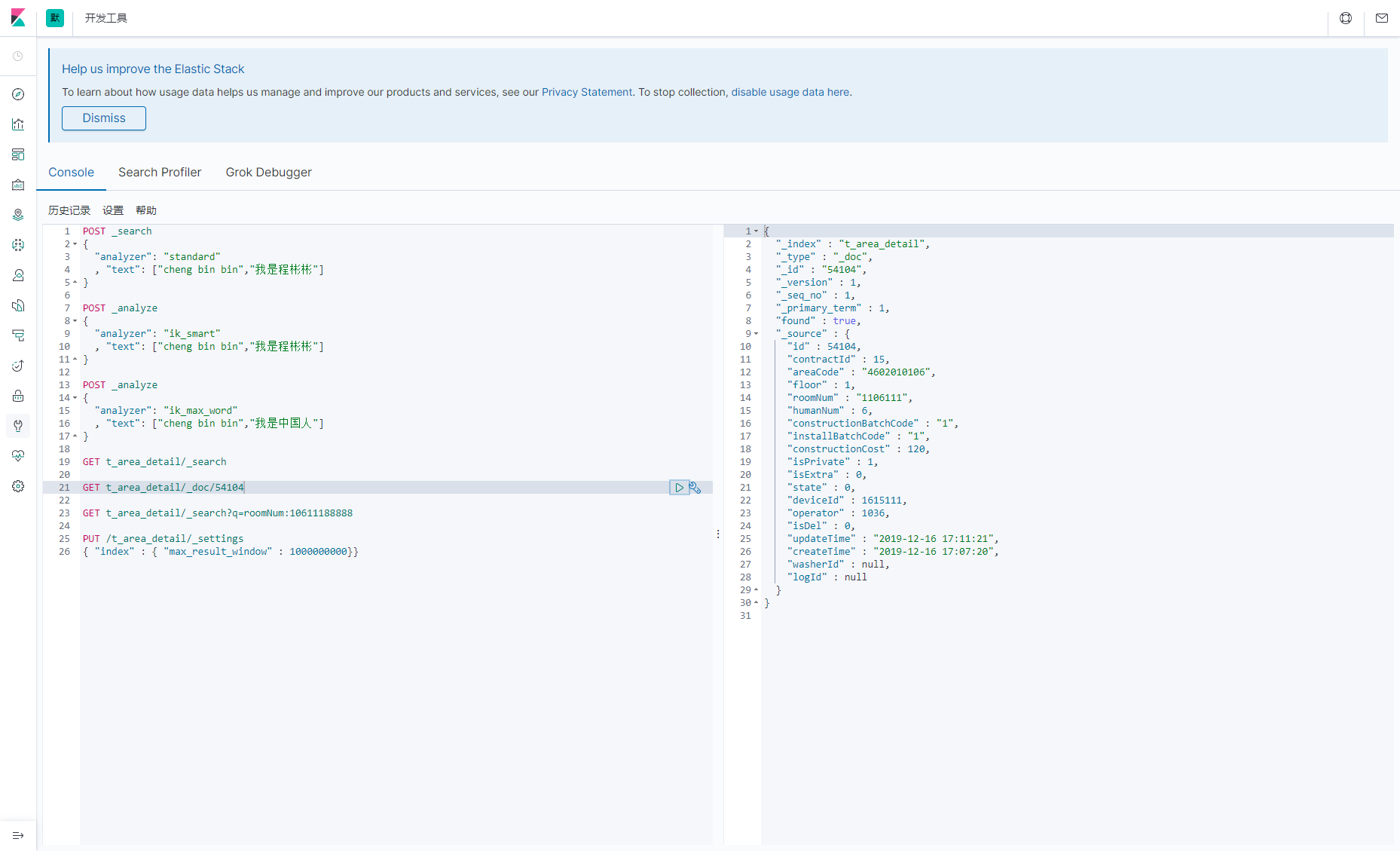This screenshot has height=851, width=1400.
Task: Collapse response root object at line 1
Action: pyautogui.click(x=757, y=231)
